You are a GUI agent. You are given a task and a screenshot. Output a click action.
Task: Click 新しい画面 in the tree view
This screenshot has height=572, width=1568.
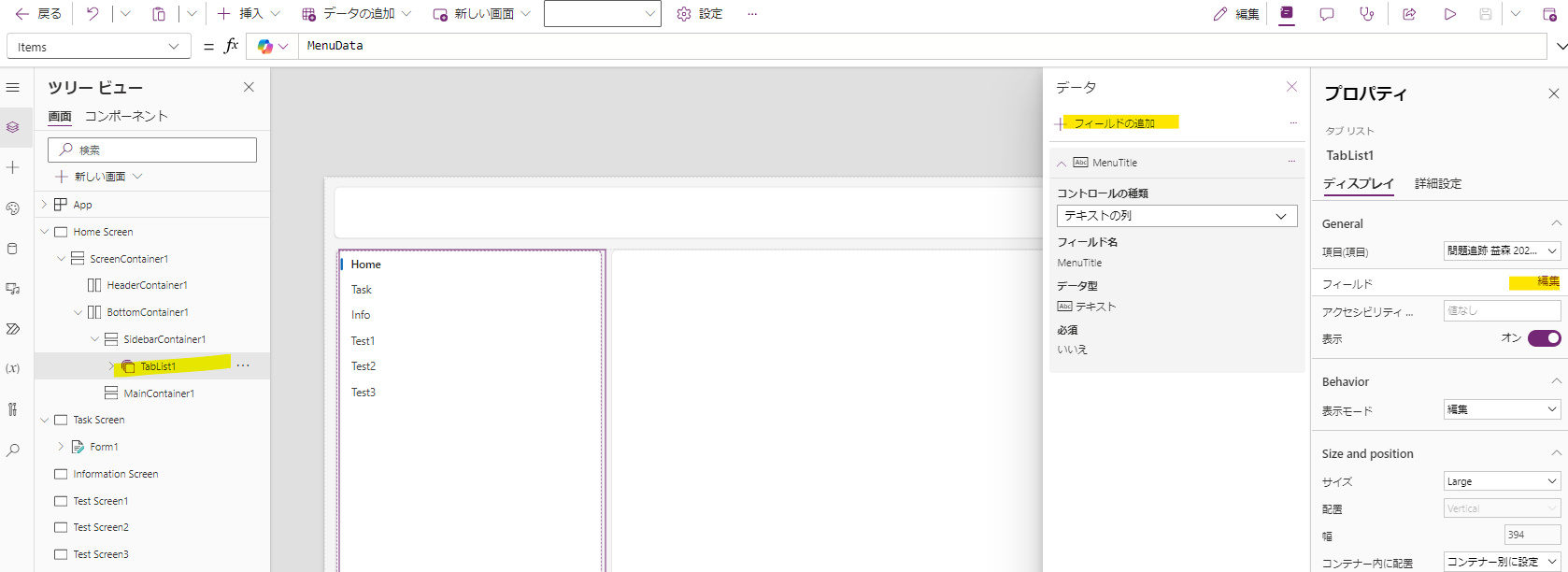pos(99,177)
